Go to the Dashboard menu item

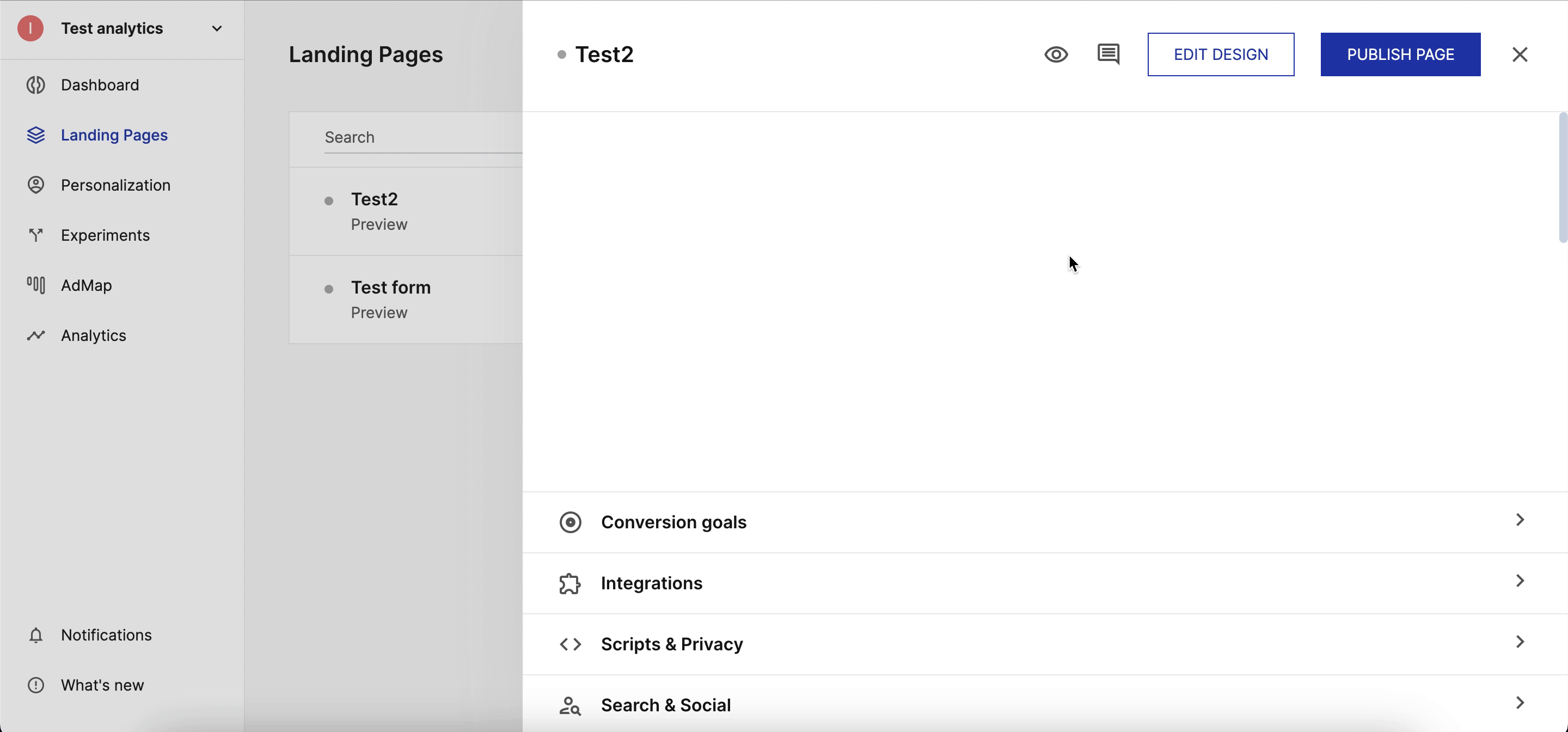[100, 84]
